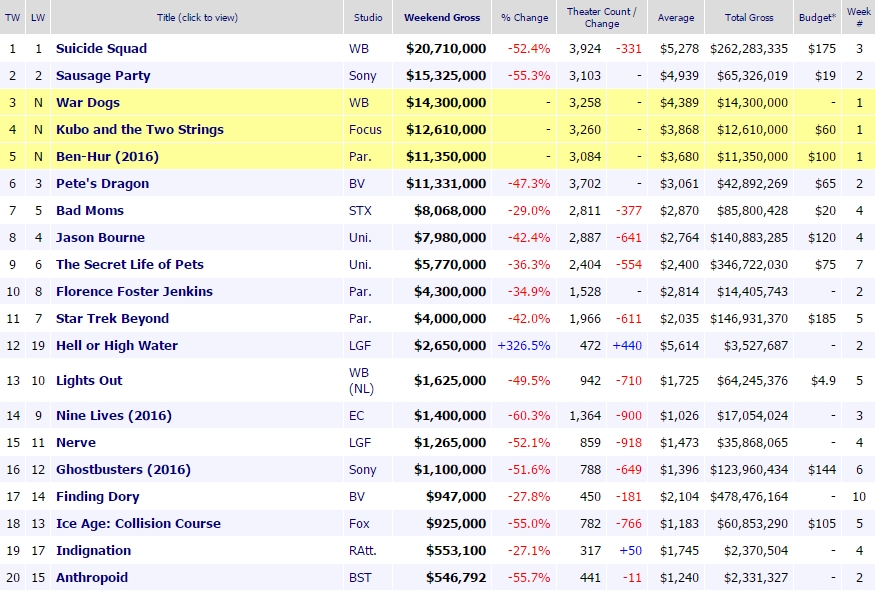Viewport: 875px width, 592px height.
Task: Click the Finding Dory title
Action: (98, 497)
